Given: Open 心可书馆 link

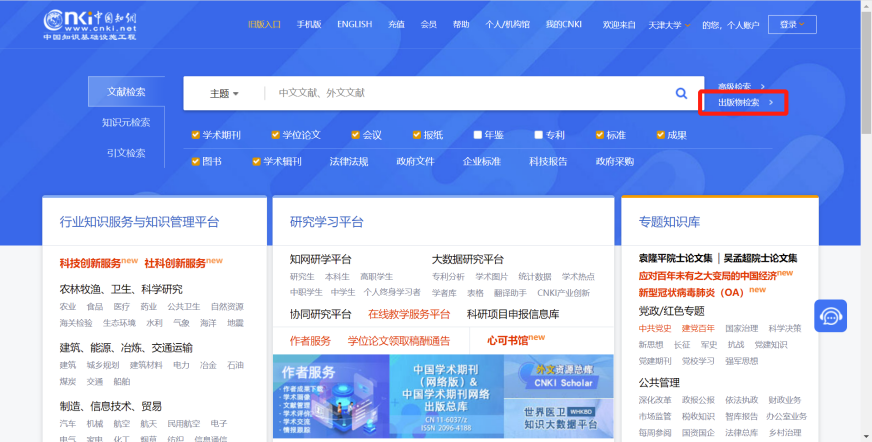Looking at the screenshot, I should click(508, 341).
